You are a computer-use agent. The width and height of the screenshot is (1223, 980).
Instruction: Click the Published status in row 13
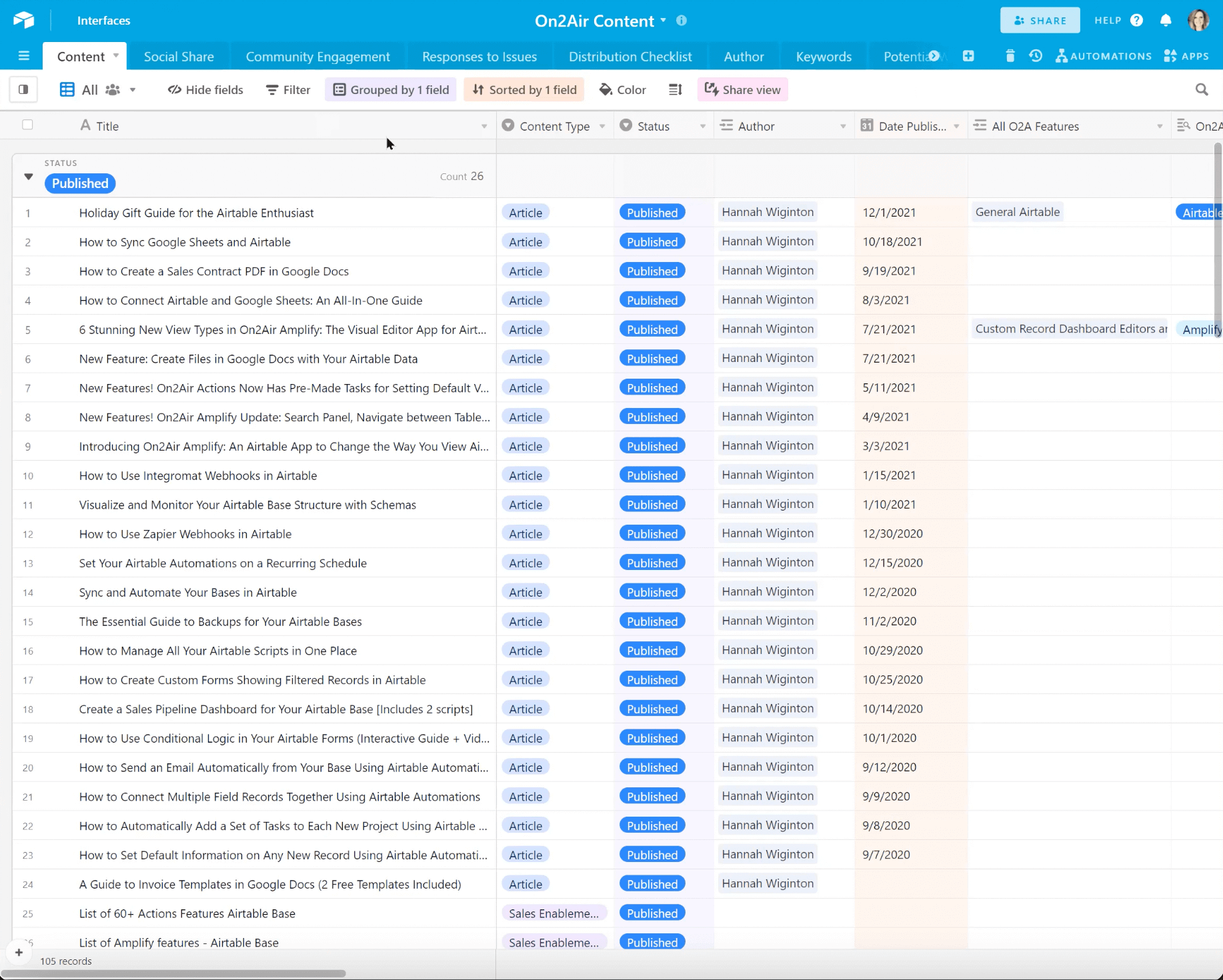tap(652, 563)
